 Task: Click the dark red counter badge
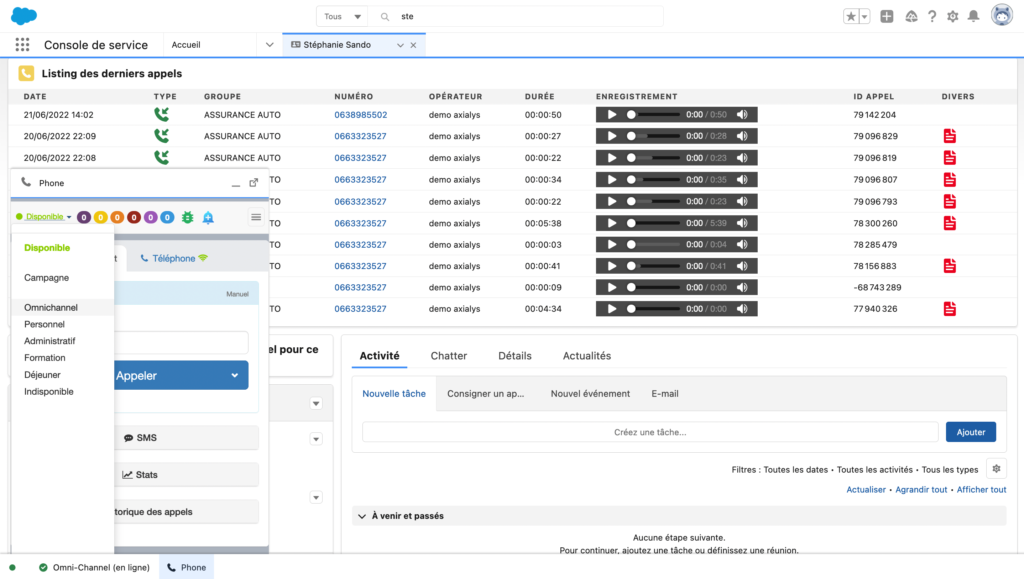click(134, 217)
